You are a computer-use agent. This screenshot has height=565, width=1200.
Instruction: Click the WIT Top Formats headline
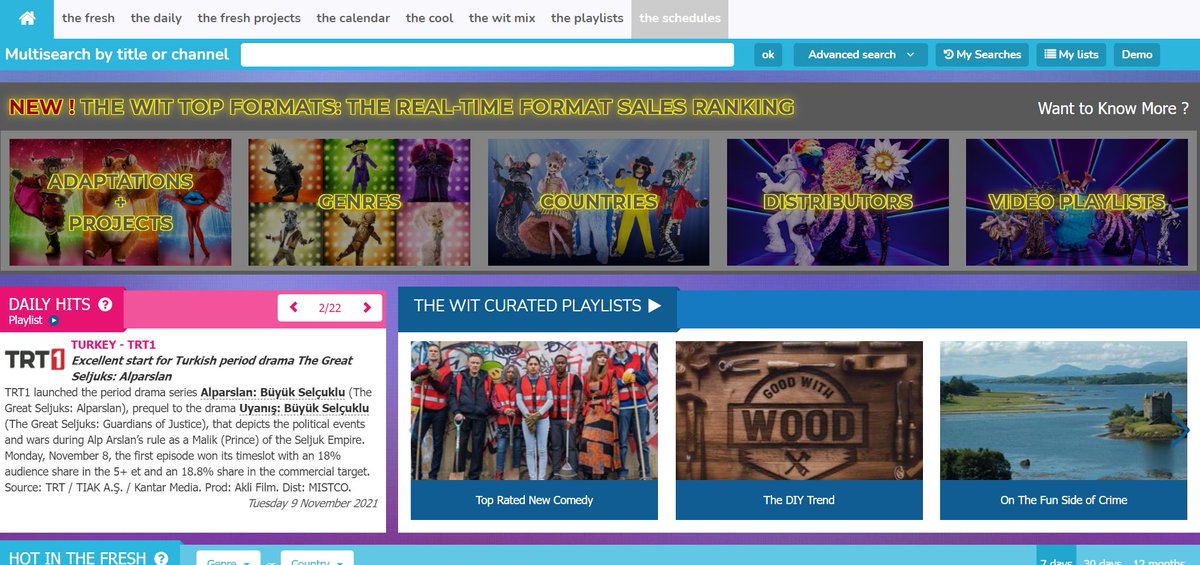coord(401,107)
